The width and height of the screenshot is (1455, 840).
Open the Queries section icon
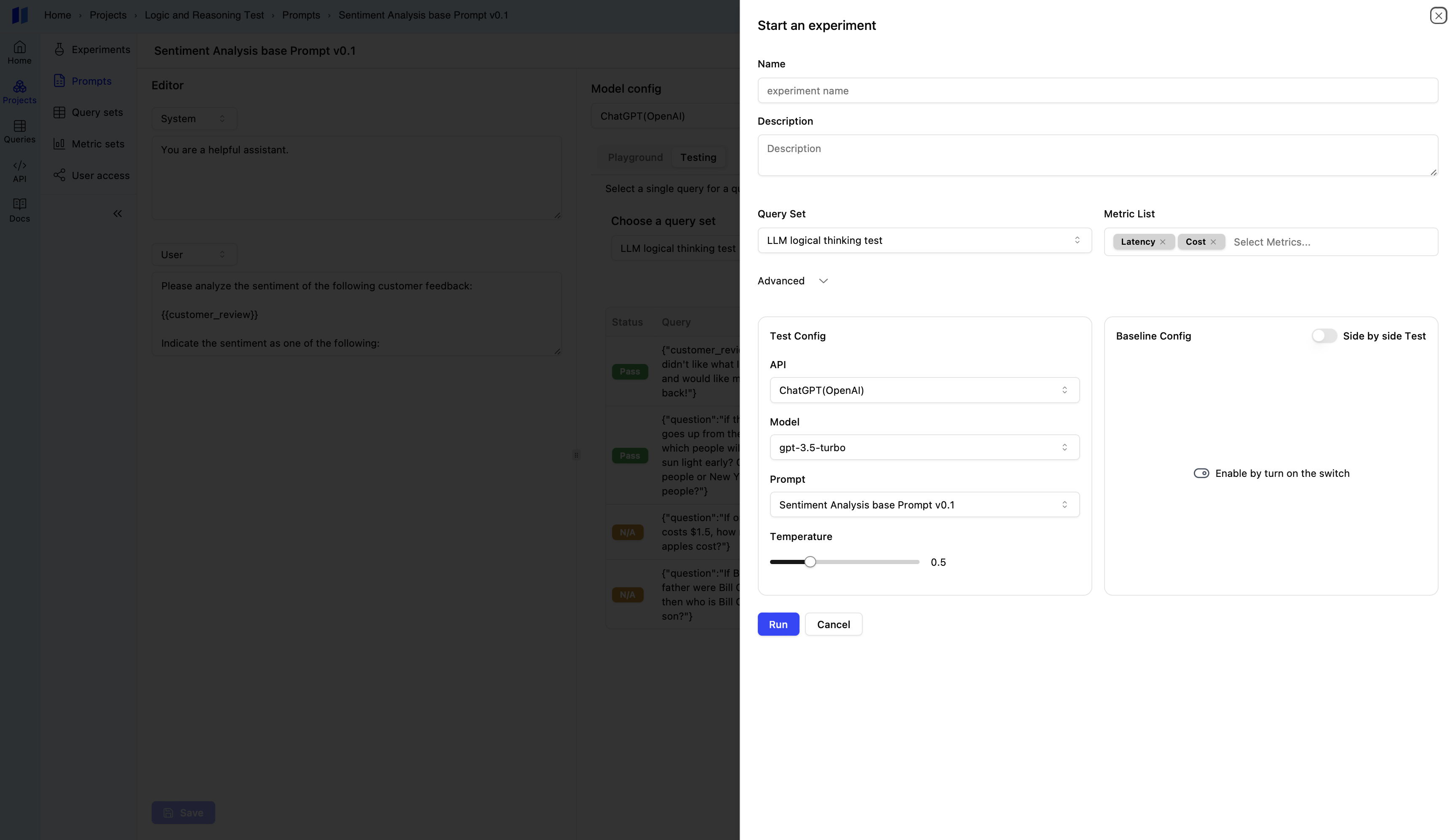[x=20, y=126]
